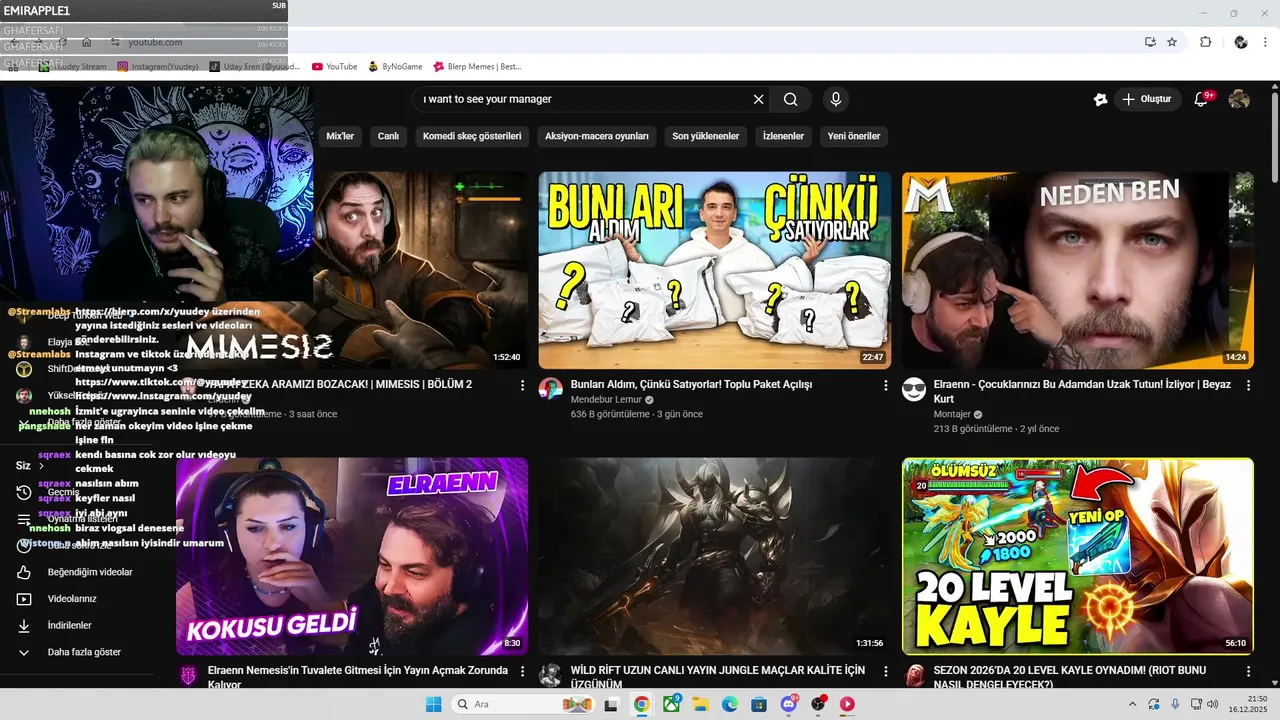This screenshot has width=1280, height=720.
Task: Play the Neden Ben Elraenn thumbnail
Action: pos(1078,270)
